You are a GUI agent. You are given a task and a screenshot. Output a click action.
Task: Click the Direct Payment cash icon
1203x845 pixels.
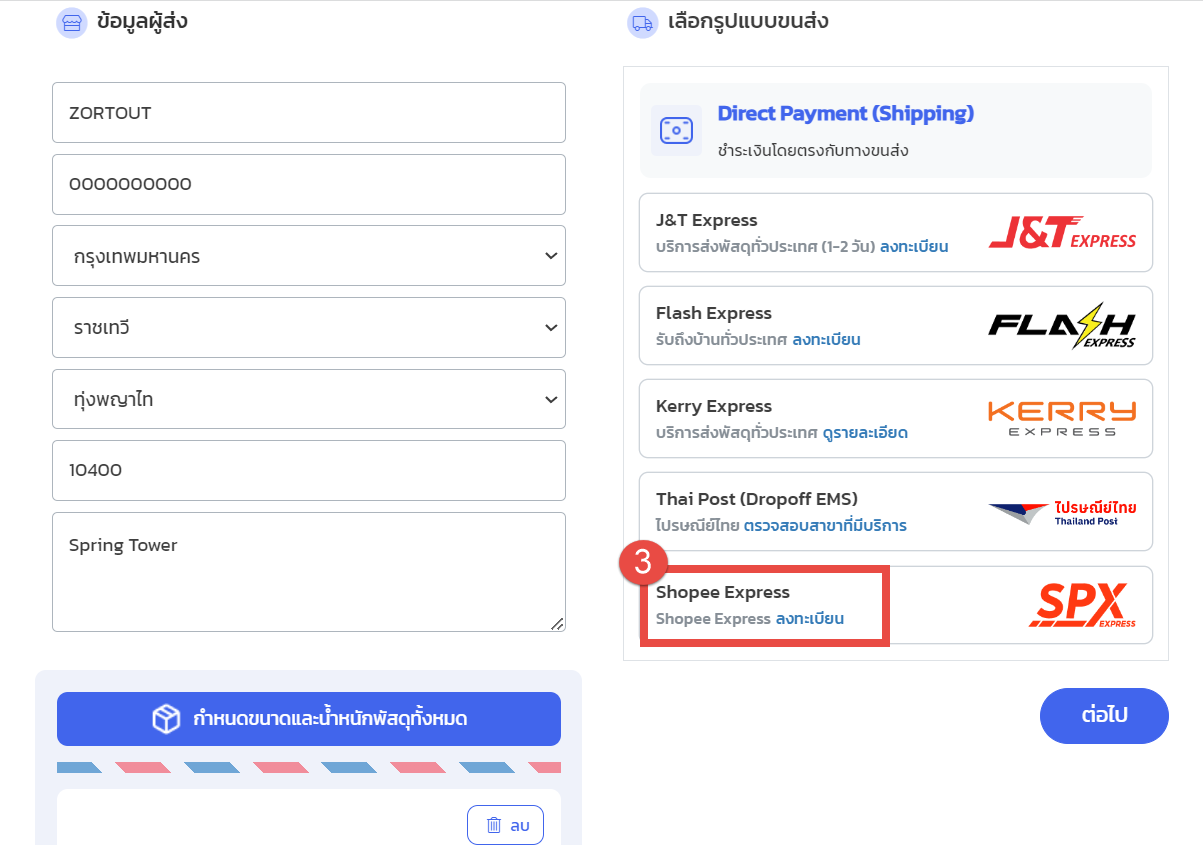click(676, 130)
